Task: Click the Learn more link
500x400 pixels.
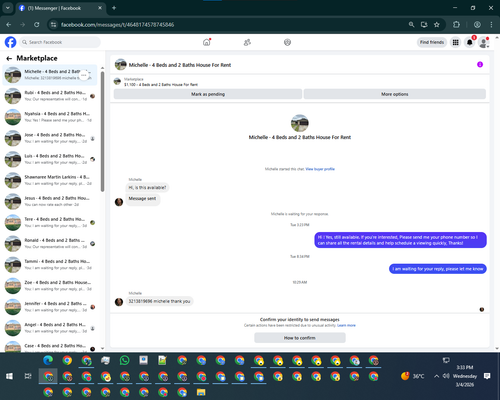Action: 346,325
